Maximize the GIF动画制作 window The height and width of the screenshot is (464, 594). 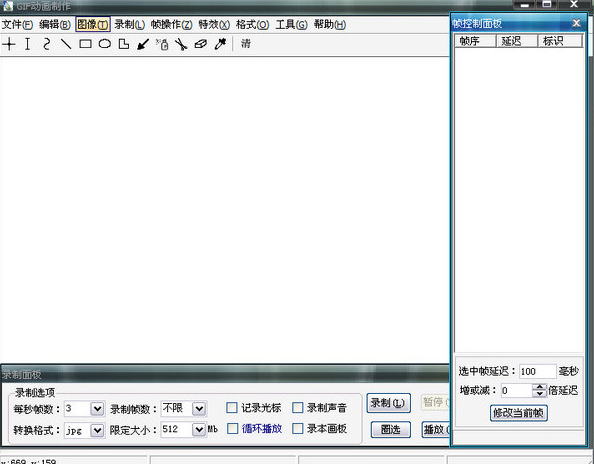click(x=547, y=4)
